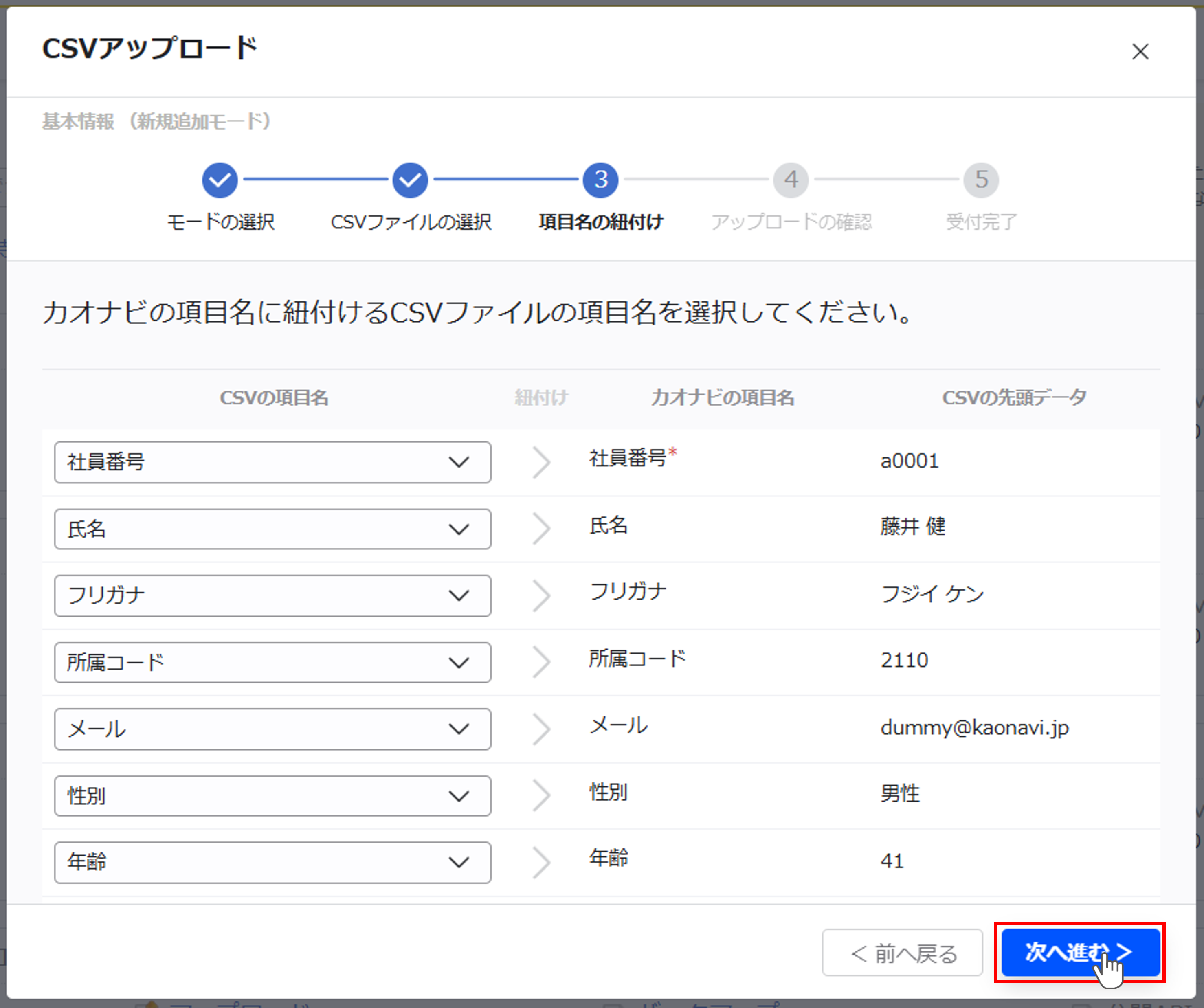Click the 前へ戻る button
Screen dimensions: 1204x1008
(902, 952)
